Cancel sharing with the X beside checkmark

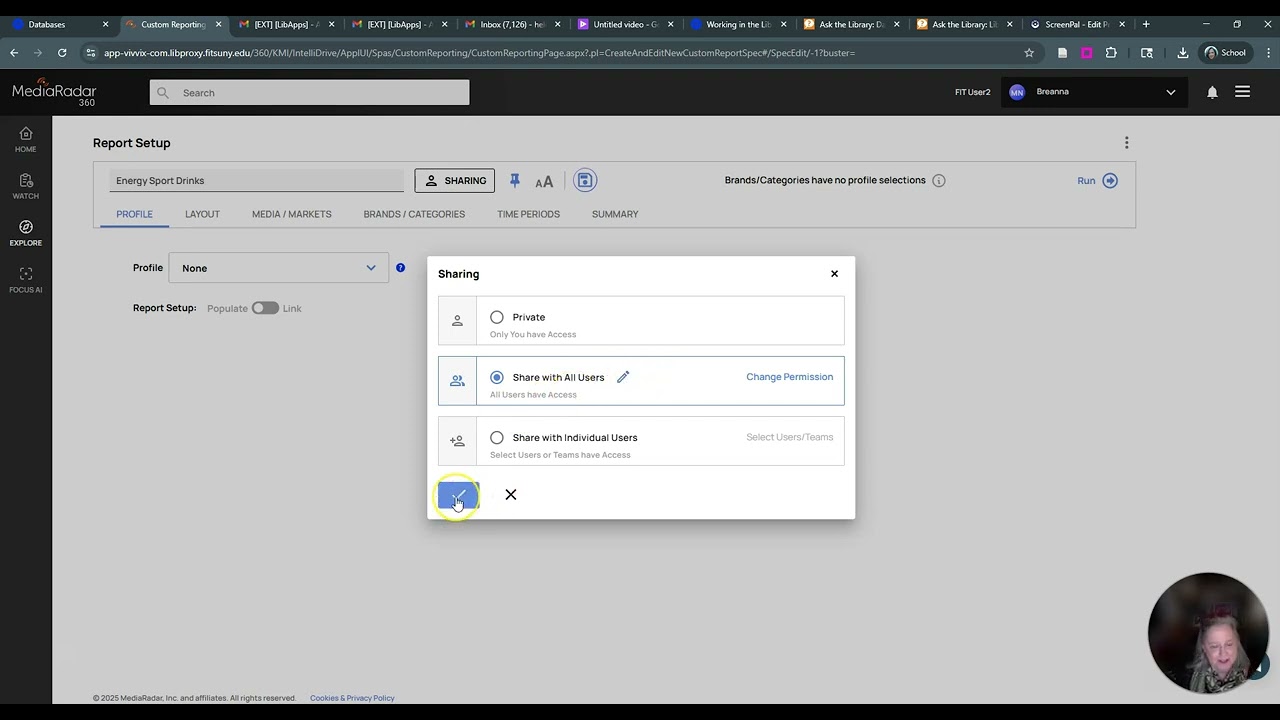tap(510, 495)
